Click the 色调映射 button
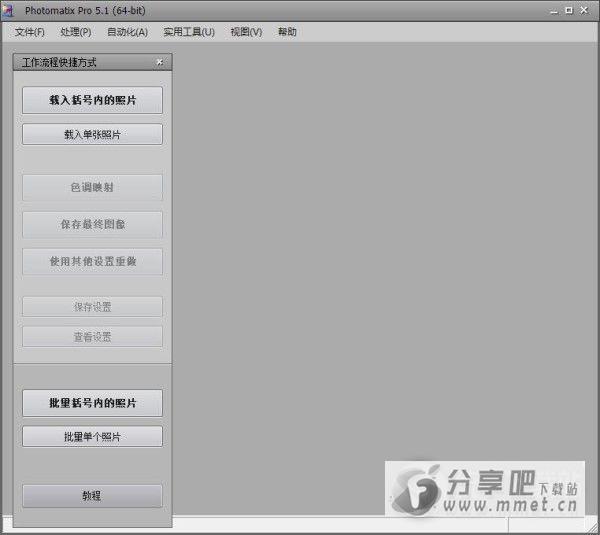Viewport: 600px width, 535px height. [92, 188]
